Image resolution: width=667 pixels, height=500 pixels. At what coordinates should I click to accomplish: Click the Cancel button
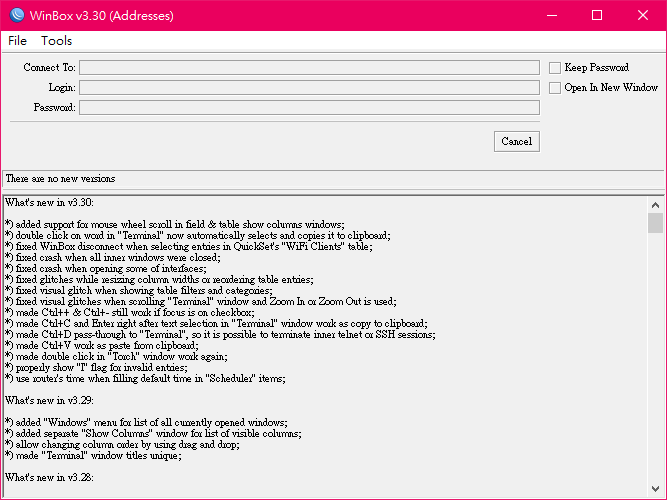517,141
